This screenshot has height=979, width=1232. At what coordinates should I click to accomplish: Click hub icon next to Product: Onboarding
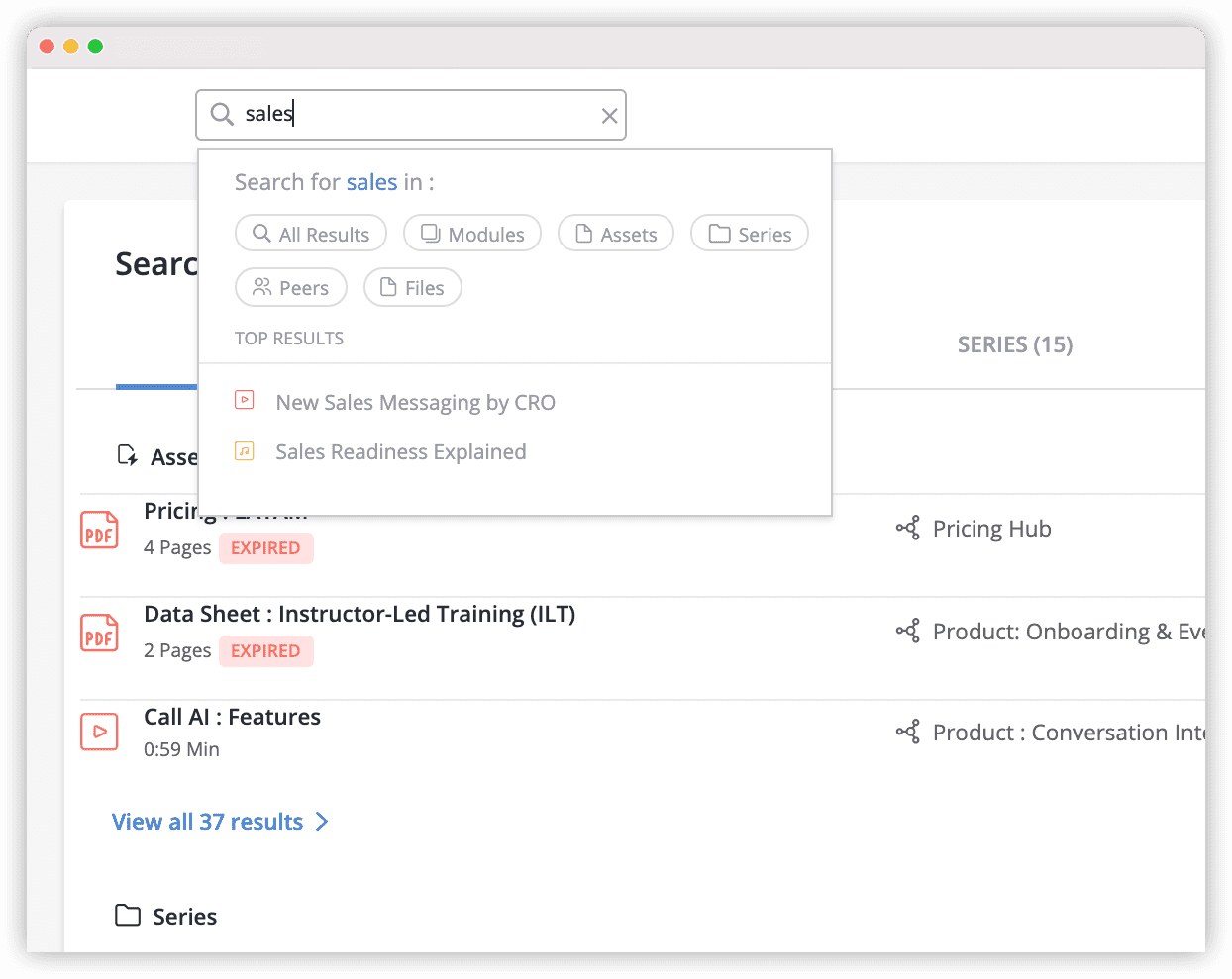click(908, 631)
